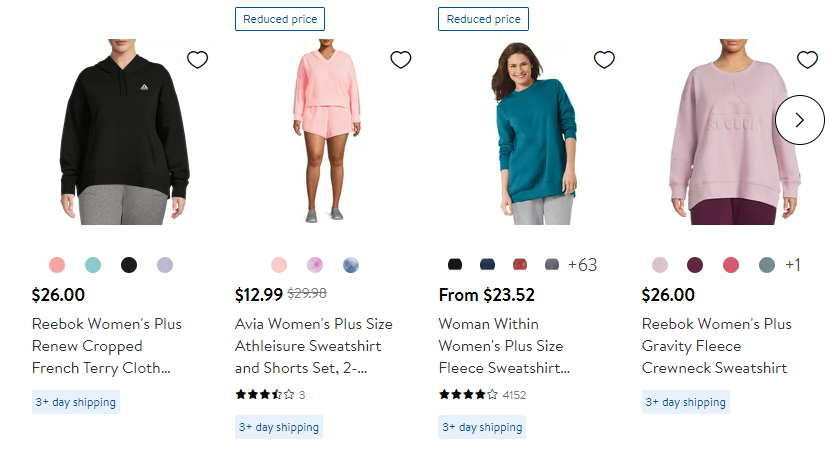Viewport: 839px width, 460px height.
Task: View the 4152 reviews star rating
Action: pyautogui.click(x=468, y=395)
